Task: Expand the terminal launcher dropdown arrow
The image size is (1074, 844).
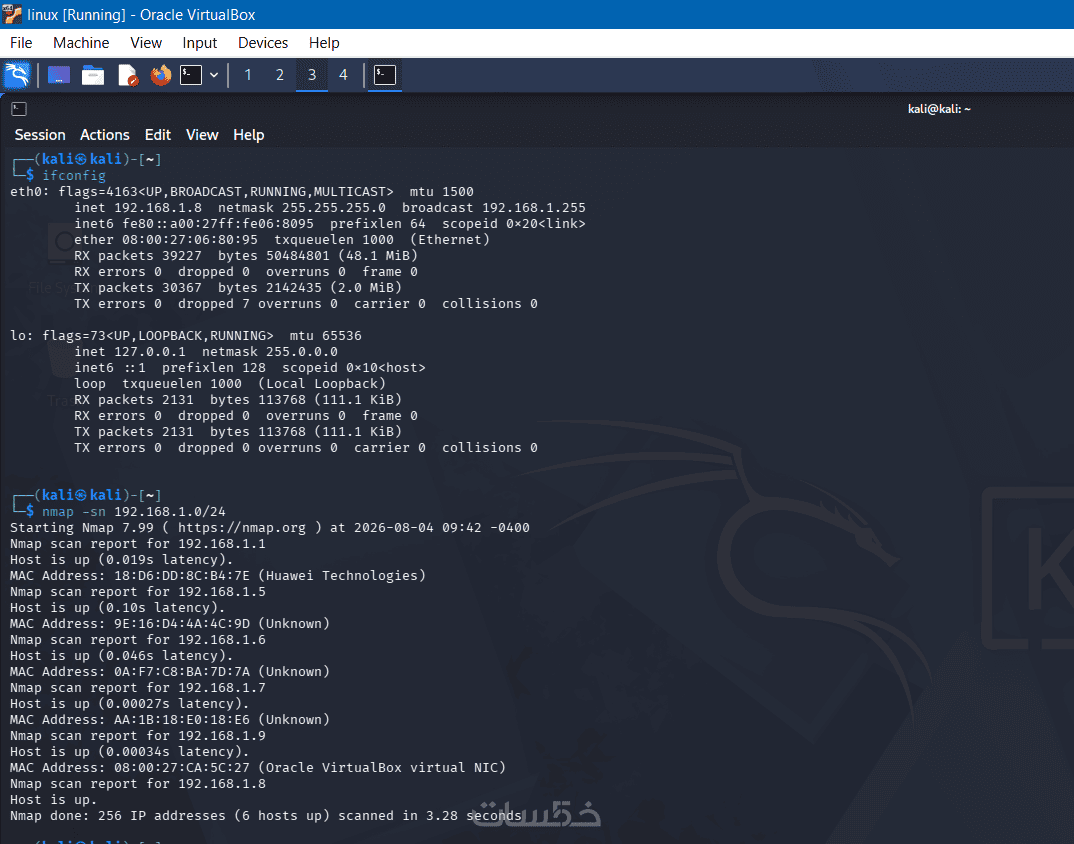Action: (x=214, y=75)
